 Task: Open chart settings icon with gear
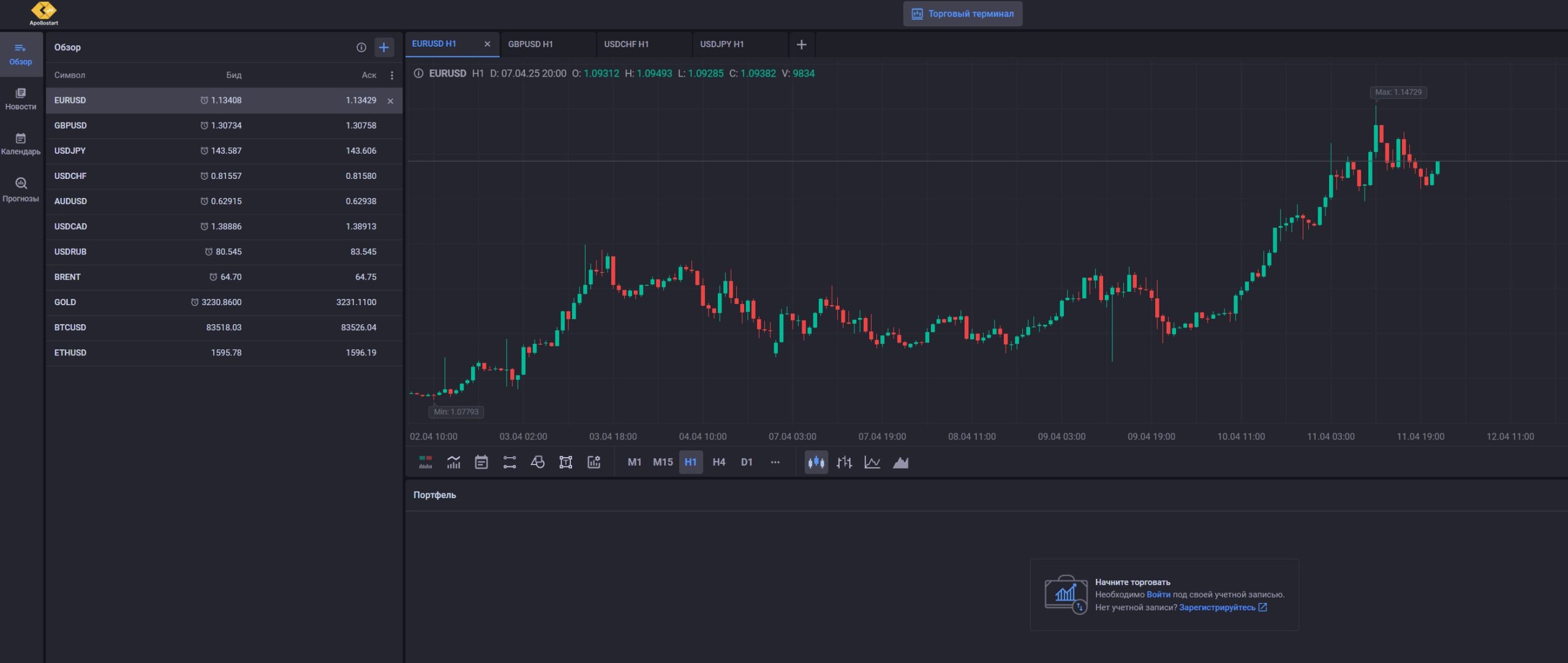point(594,463)
